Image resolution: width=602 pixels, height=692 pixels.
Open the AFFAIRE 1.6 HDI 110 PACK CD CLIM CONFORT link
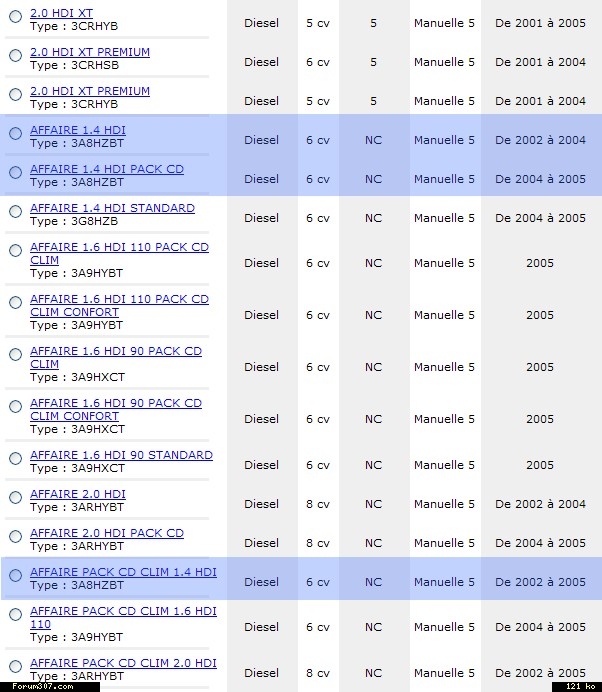click(119, 305)
